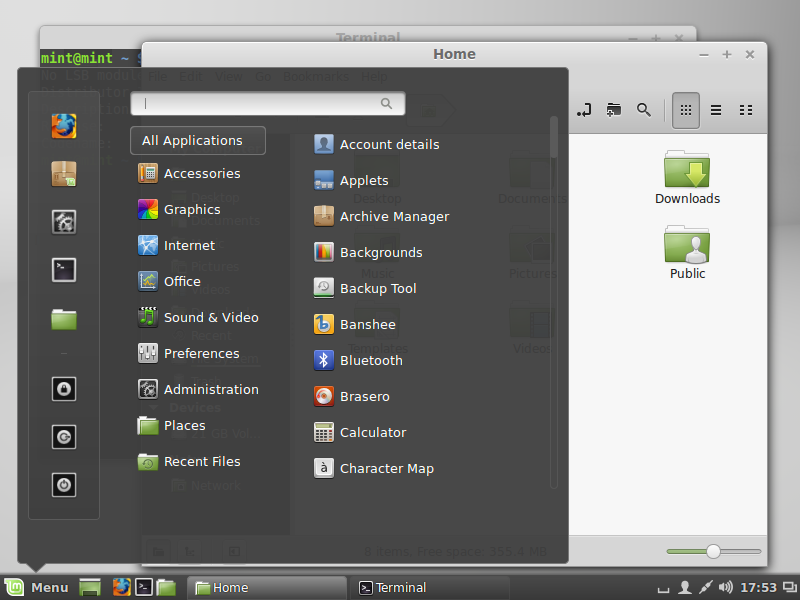Open the green Files folder in favorites

coord(64,319)
